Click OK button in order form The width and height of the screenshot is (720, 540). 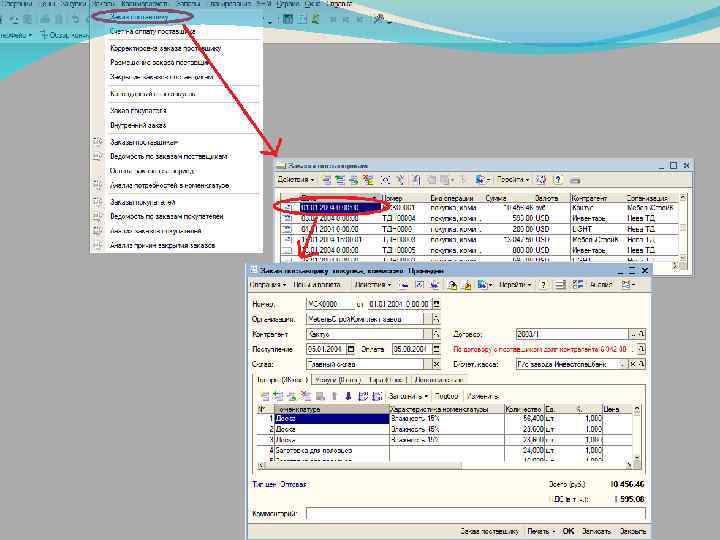point(568,531)
